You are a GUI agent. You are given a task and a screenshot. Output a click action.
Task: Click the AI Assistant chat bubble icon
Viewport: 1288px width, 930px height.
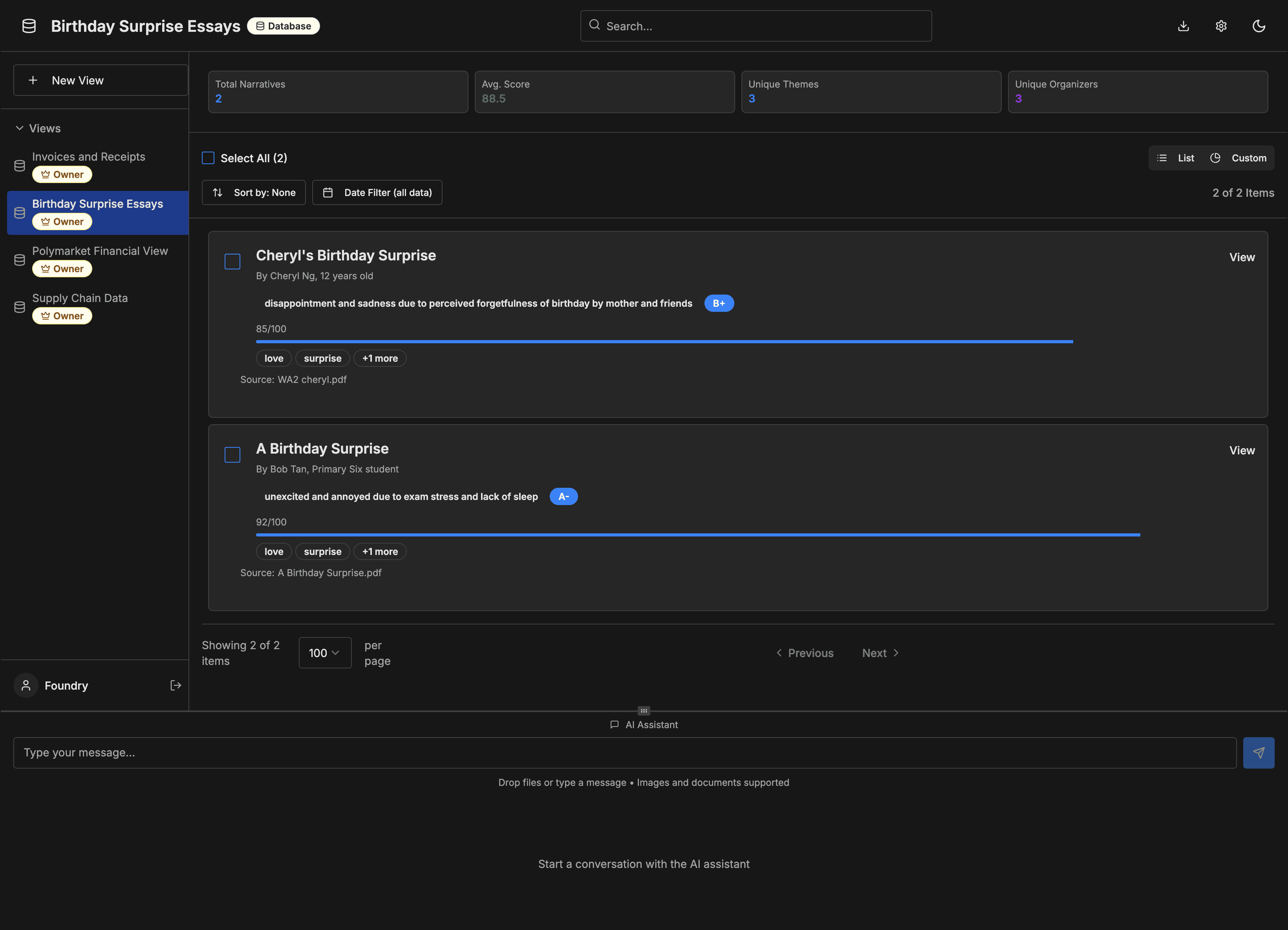point(614,724)
